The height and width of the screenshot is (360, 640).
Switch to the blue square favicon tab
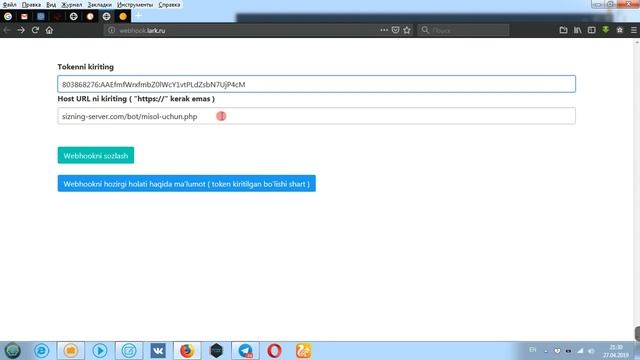coord(40,16)
